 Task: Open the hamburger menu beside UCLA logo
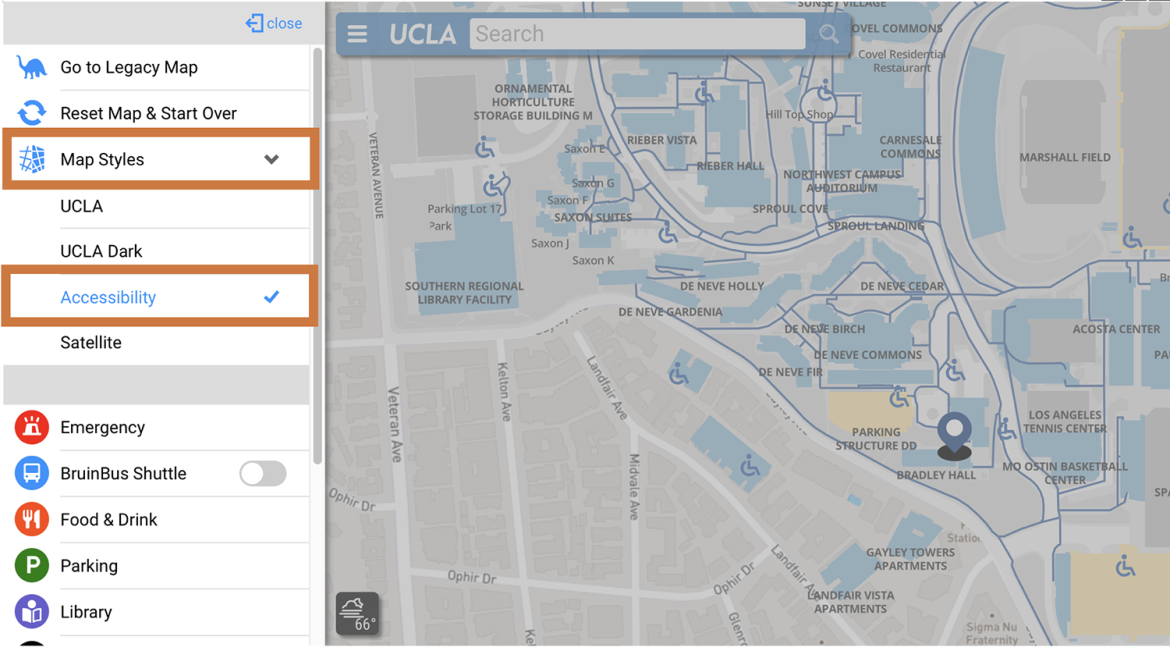pos(357,34)
